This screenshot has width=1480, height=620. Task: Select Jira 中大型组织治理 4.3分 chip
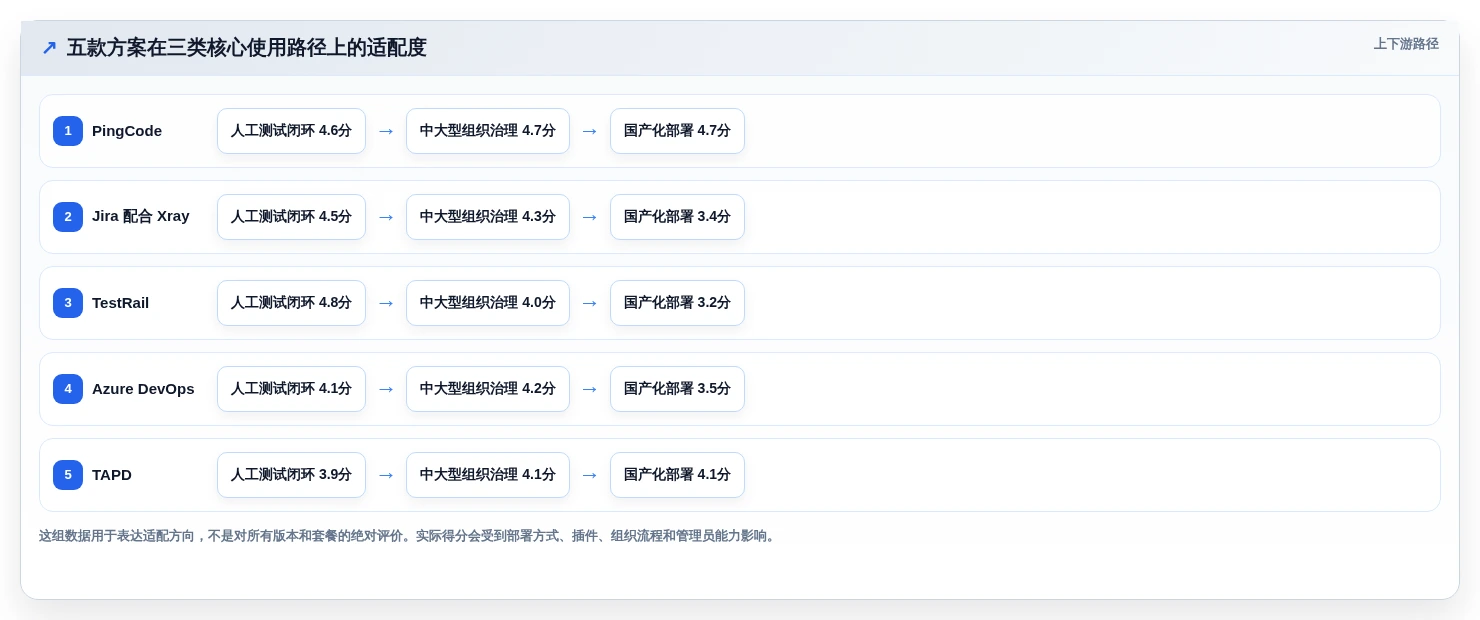tap(488, 217)
